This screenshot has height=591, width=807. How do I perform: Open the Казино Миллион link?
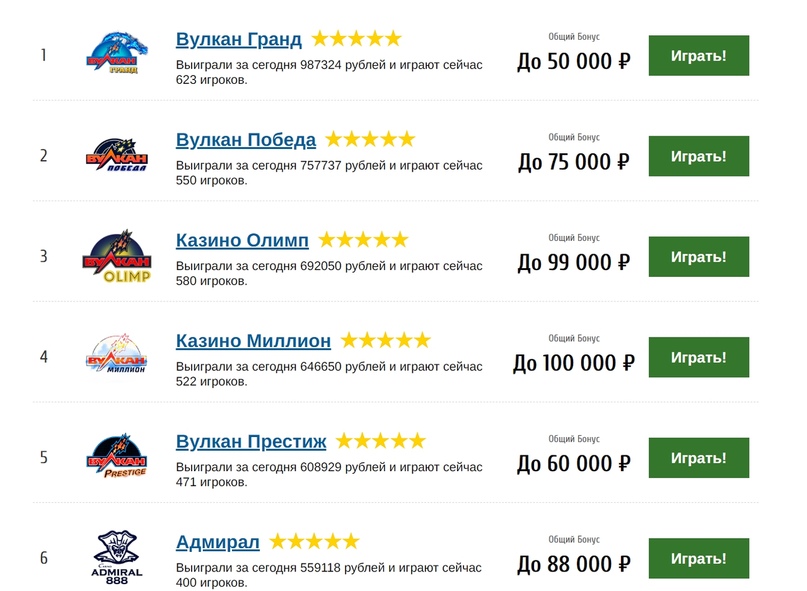(253, 341)
